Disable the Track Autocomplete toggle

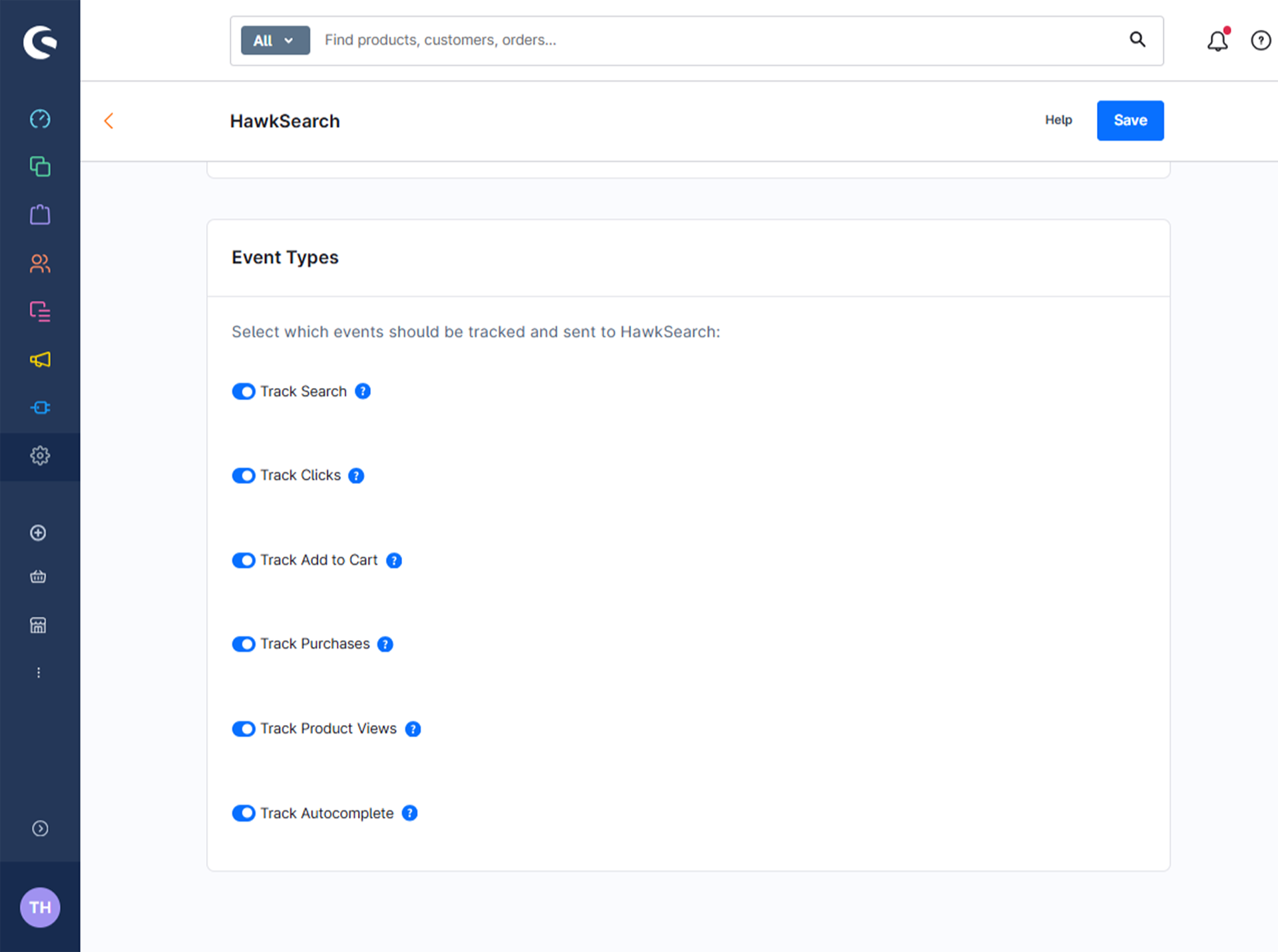coord(244,814)
